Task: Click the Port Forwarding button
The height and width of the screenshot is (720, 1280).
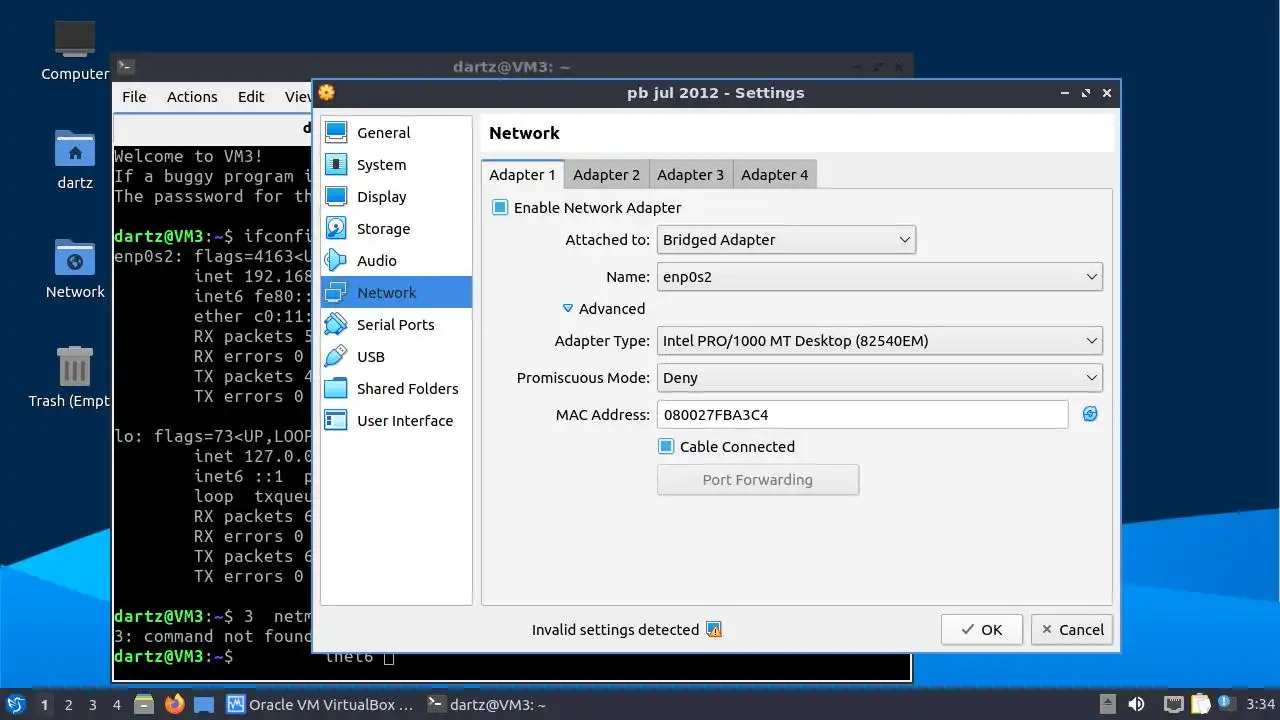Action: click(x=758, y=480)
